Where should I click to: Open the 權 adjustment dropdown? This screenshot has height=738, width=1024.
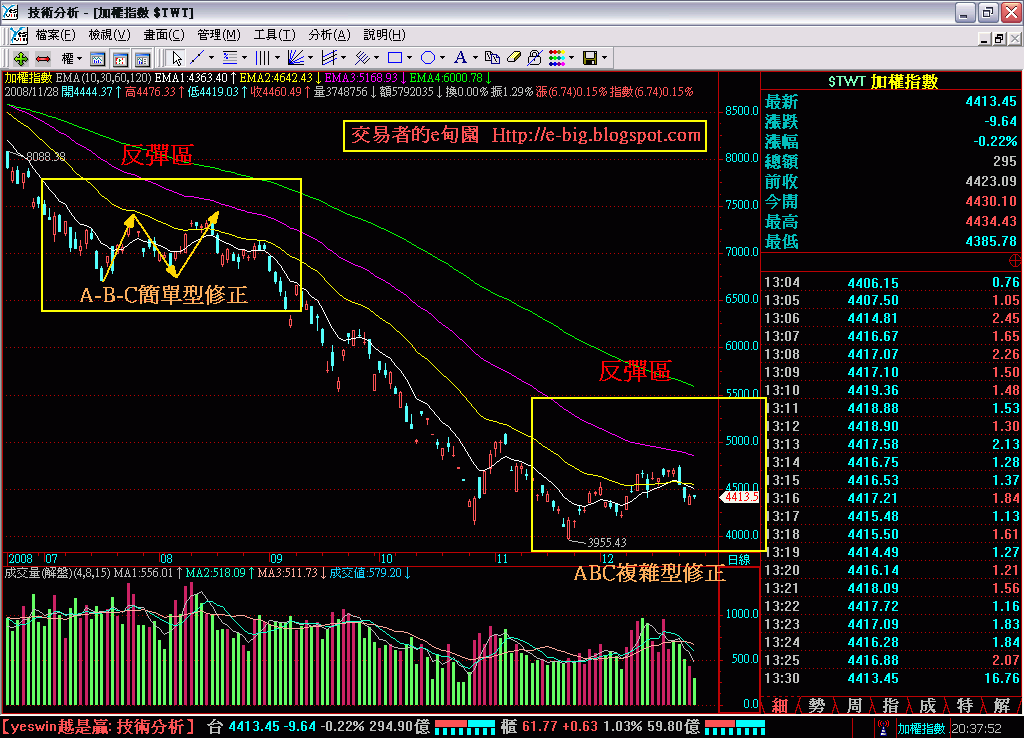pos(72,58)
